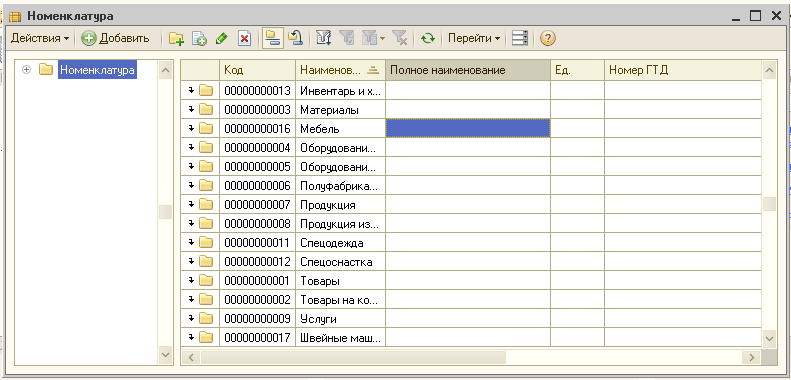Click the folder icon in Товары row 00000000001
The height and width of the screenshot is (380, 791).
[x=206, y=280]
